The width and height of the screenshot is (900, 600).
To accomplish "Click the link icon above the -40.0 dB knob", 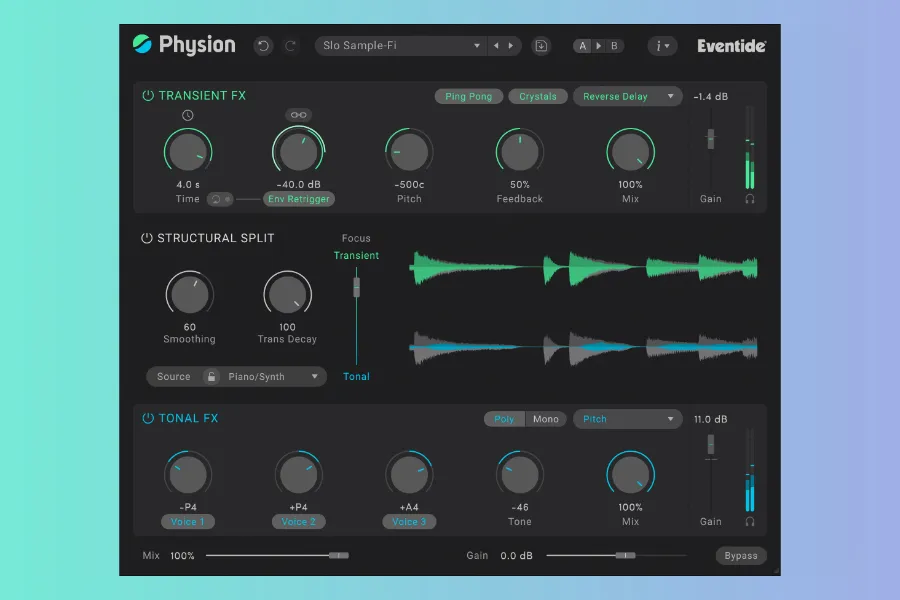I will click(298, 115).
